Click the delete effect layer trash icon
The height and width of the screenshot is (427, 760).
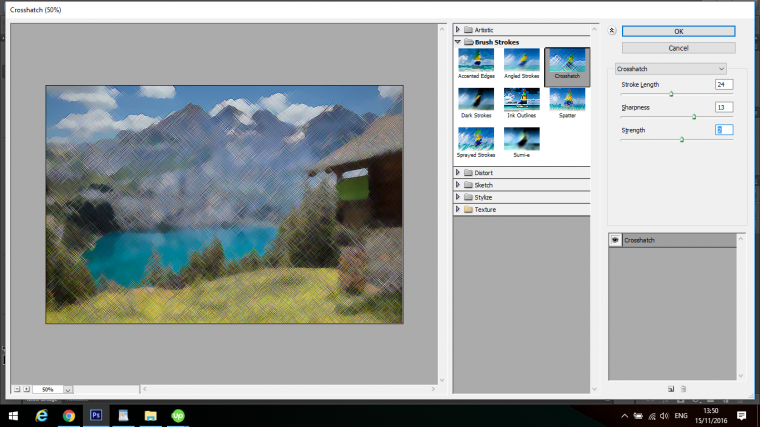[x=683, y=389]
